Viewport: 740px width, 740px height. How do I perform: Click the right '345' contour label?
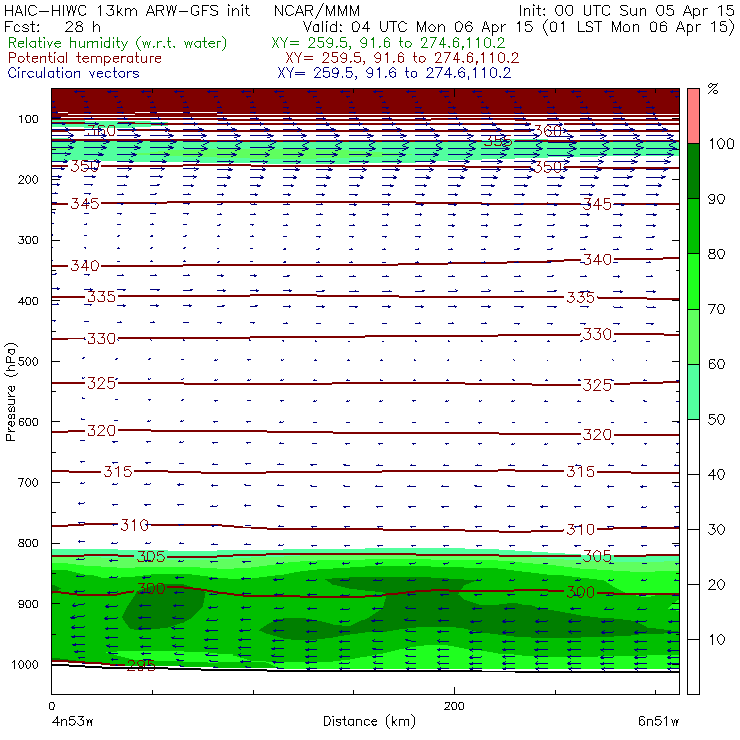click(597, 204)
